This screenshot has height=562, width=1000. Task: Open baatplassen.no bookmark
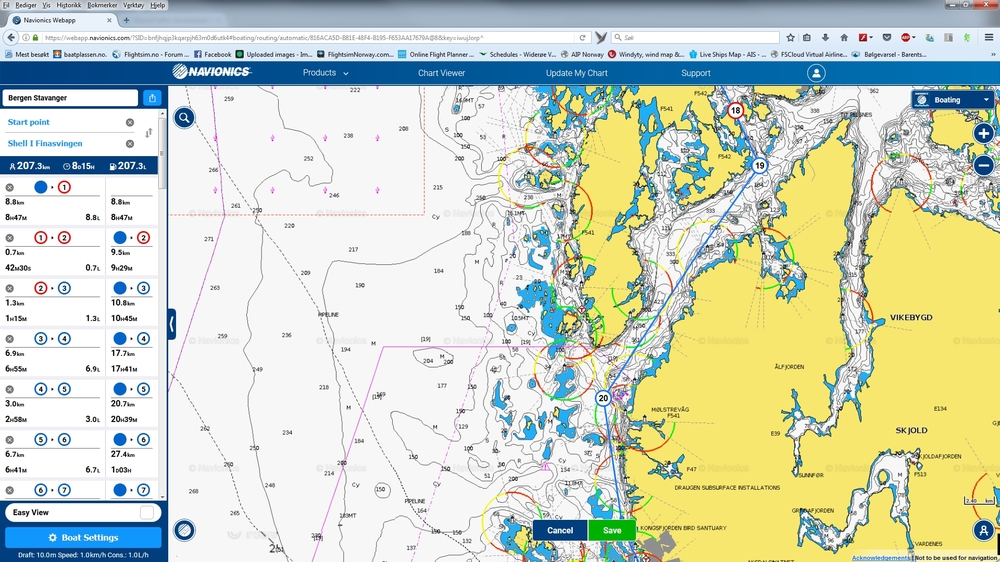tap(80, 55)
